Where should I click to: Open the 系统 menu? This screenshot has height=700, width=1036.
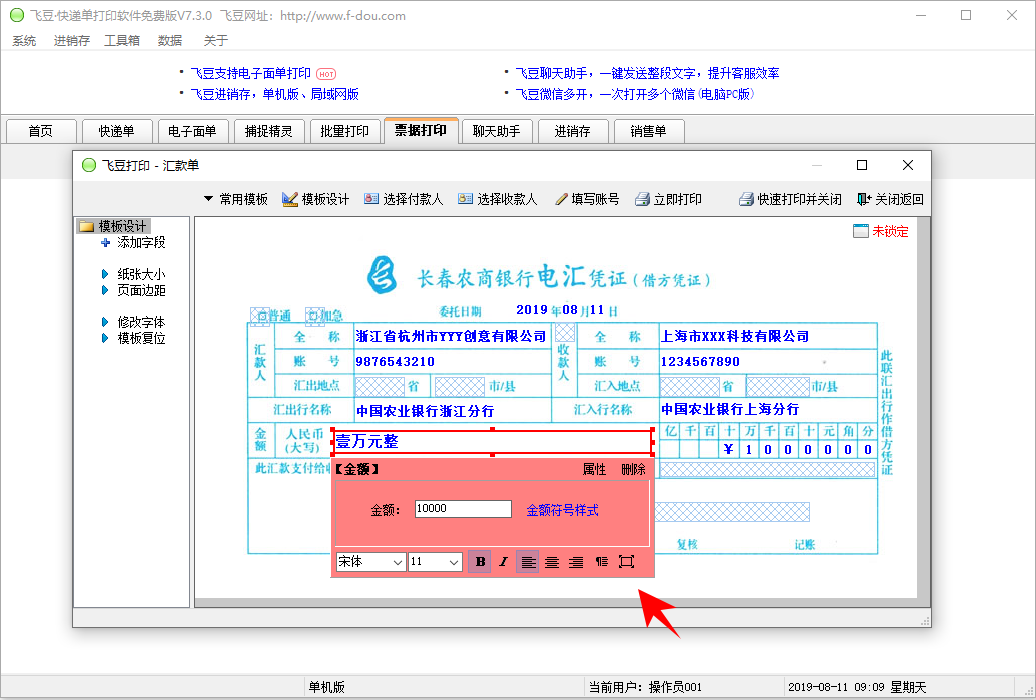coord(24,40)
